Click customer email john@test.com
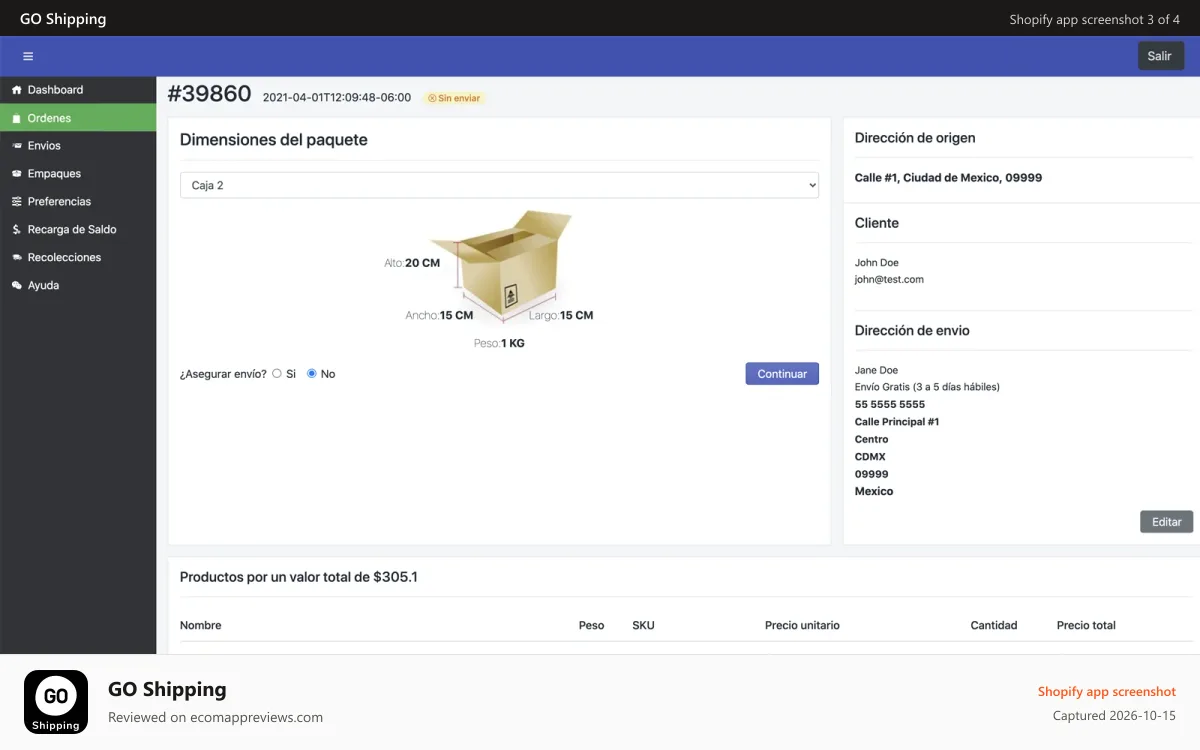Image resolution: width=1200 pixels, height=750 pixels. (x=889, y=280)
